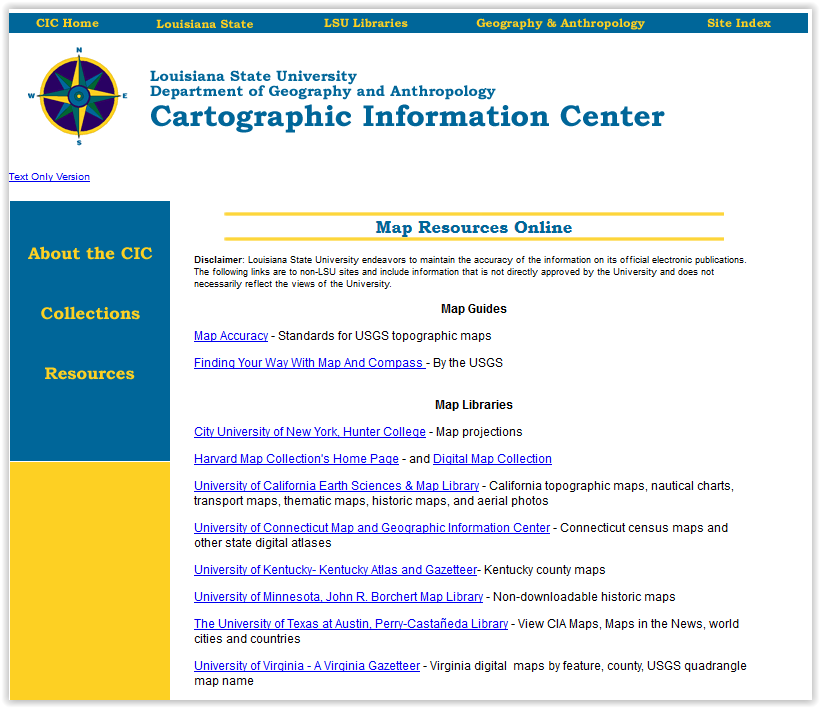The height and width of the screenshot is (708, 820).
Task: Open Harvard's Digital Map Collection link
Action: pos(492,459)
